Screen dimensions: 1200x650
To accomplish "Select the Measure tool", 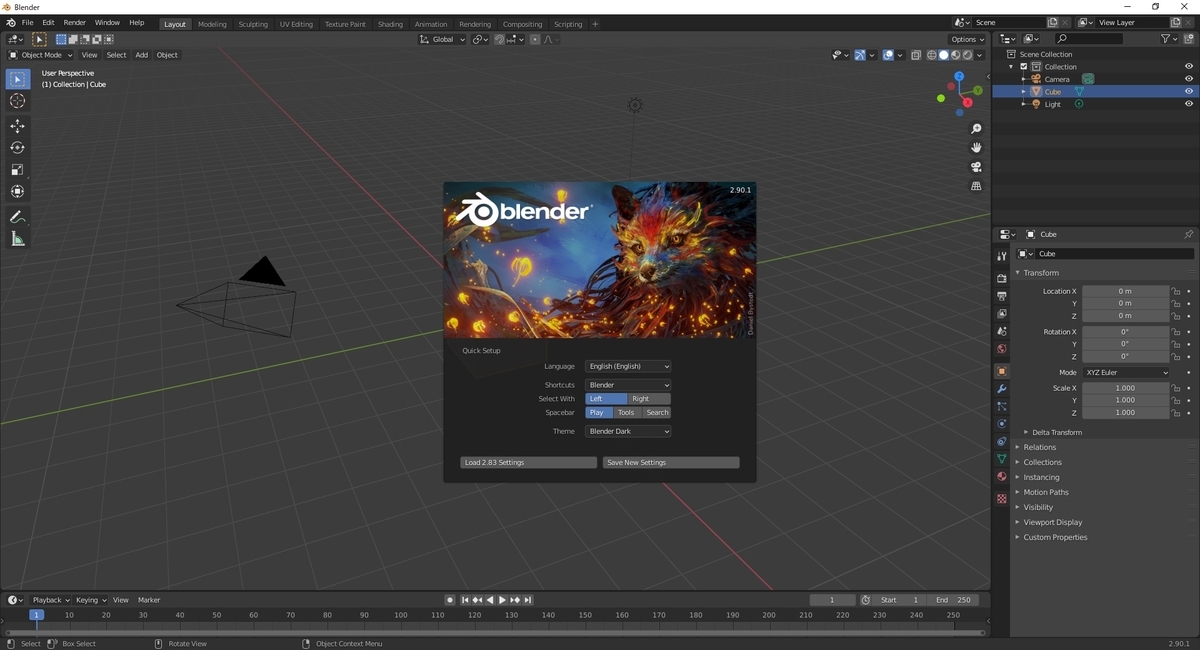I will pos(17,239).
